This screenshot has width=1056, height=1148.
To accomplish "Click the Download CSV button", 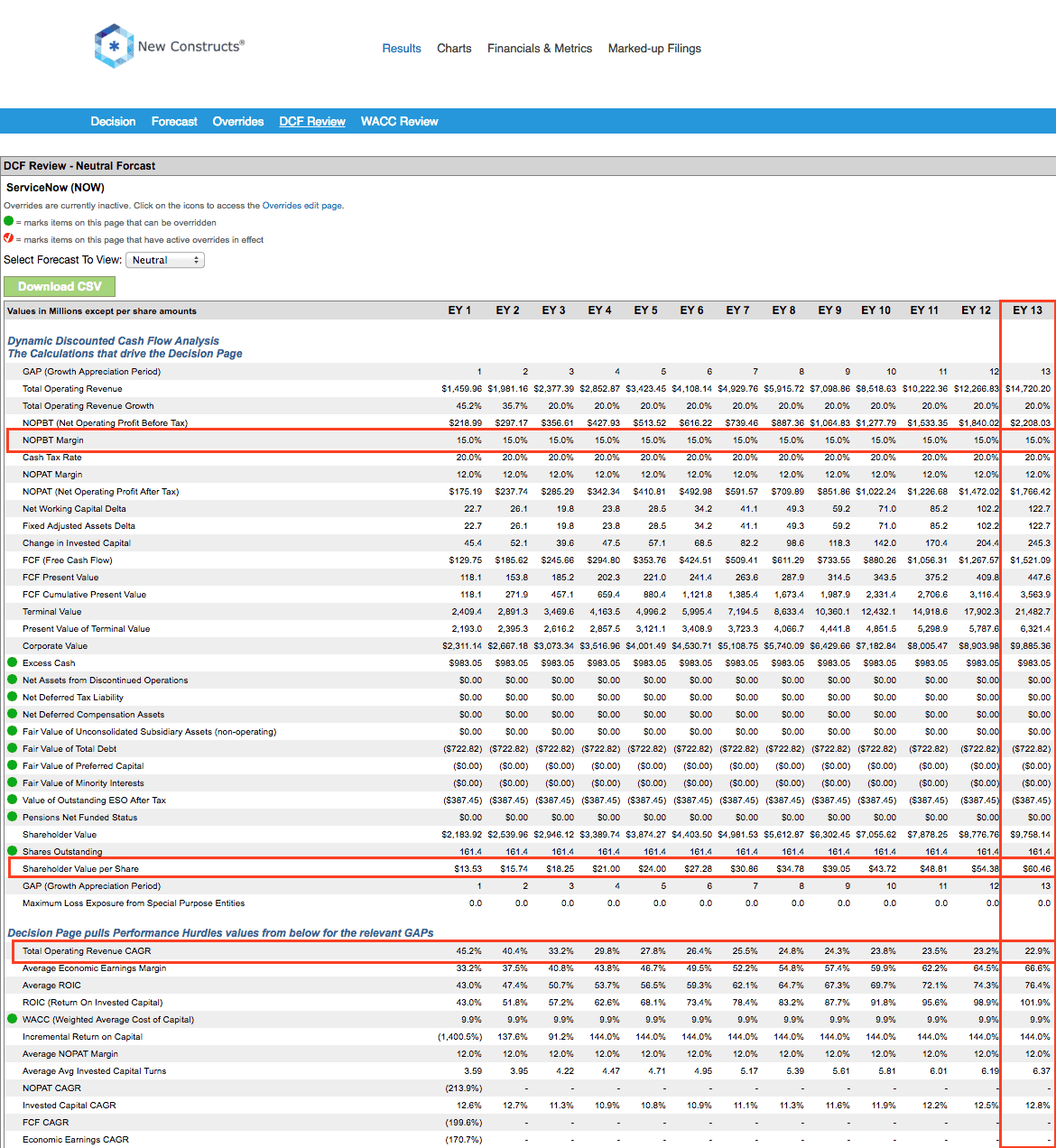I will 60,286.
